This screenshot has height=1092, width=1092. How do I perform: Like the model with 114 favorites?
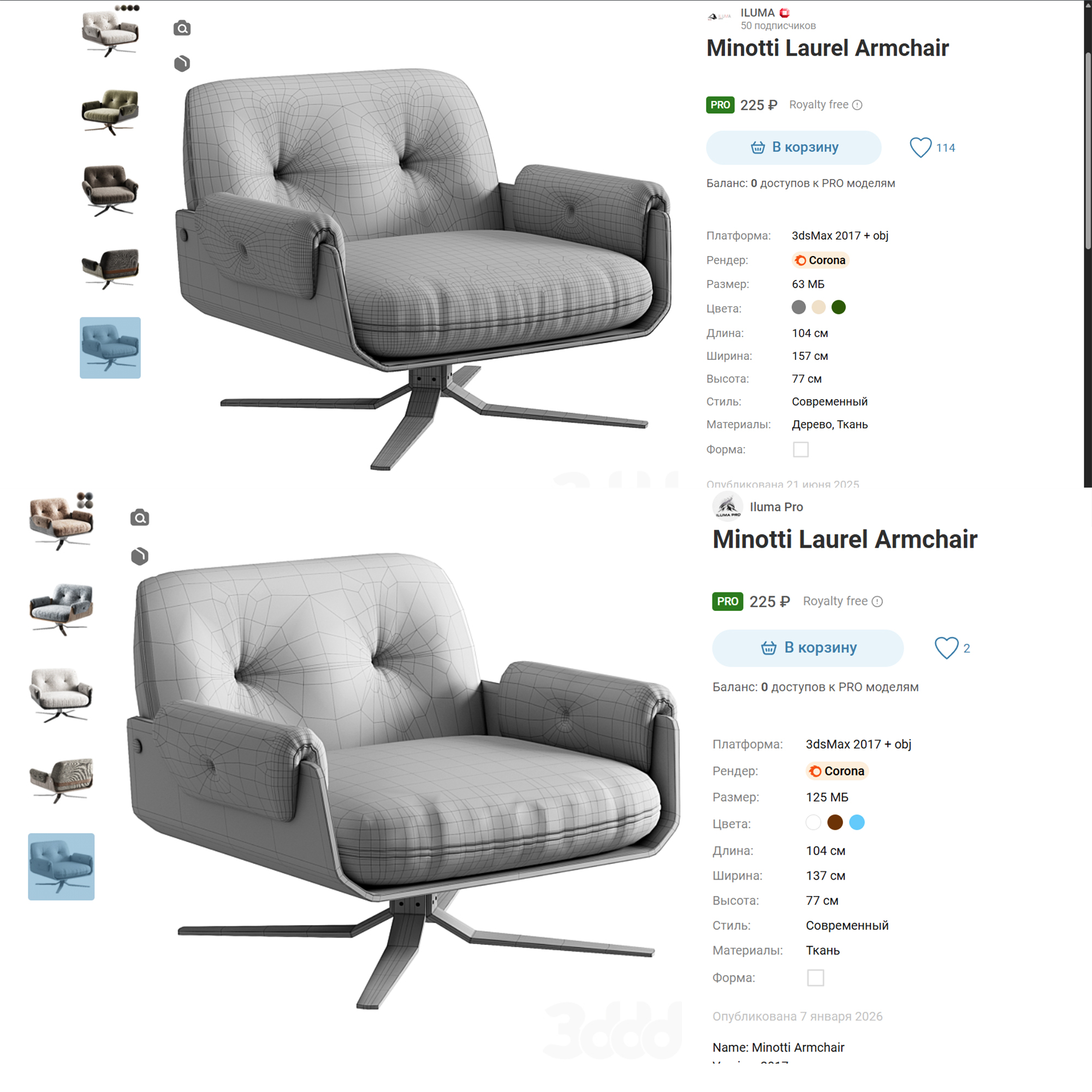pos(920,147)
